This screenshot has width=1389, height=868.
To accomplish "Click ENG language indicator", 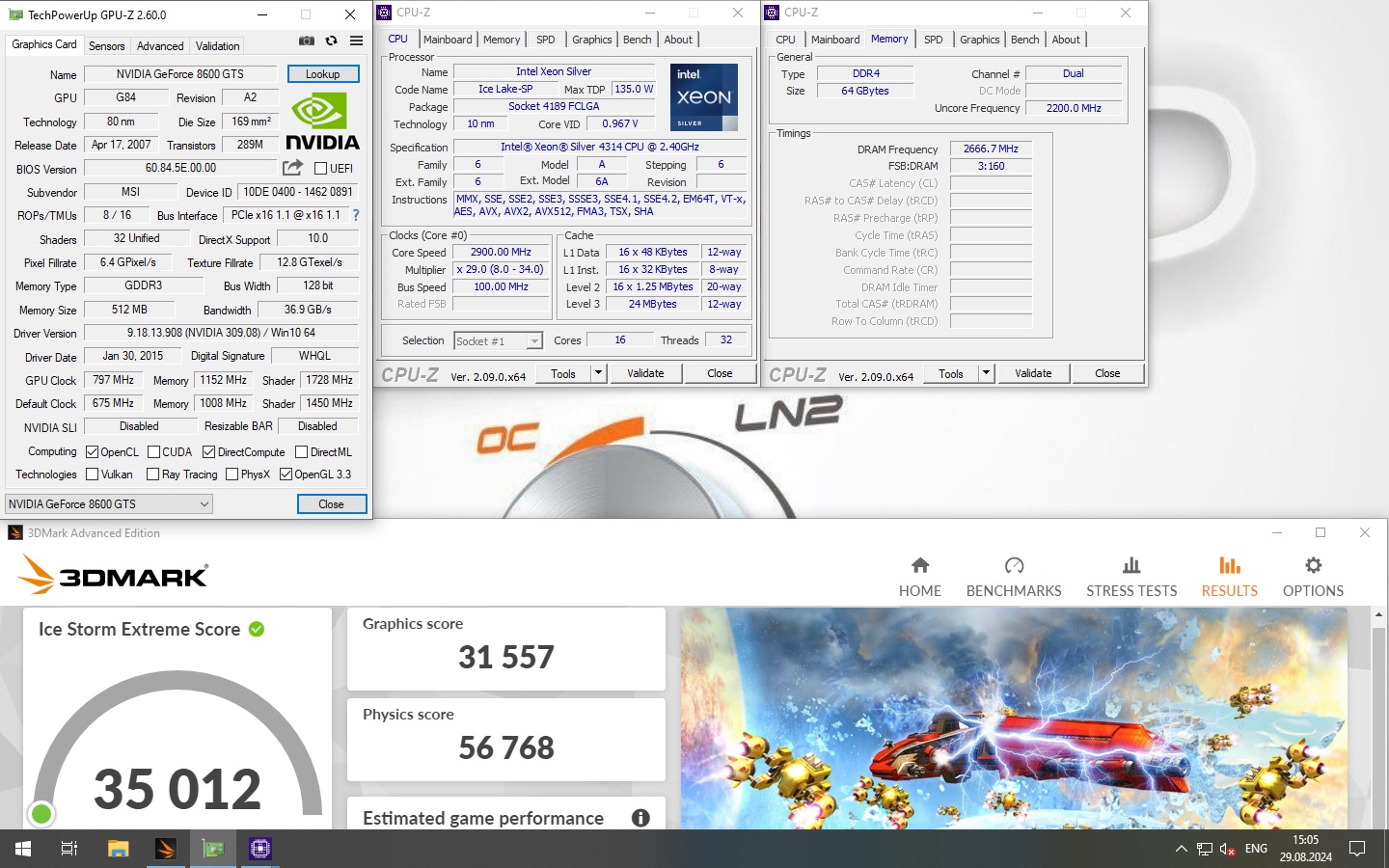I will click(x=1256, y=849).
